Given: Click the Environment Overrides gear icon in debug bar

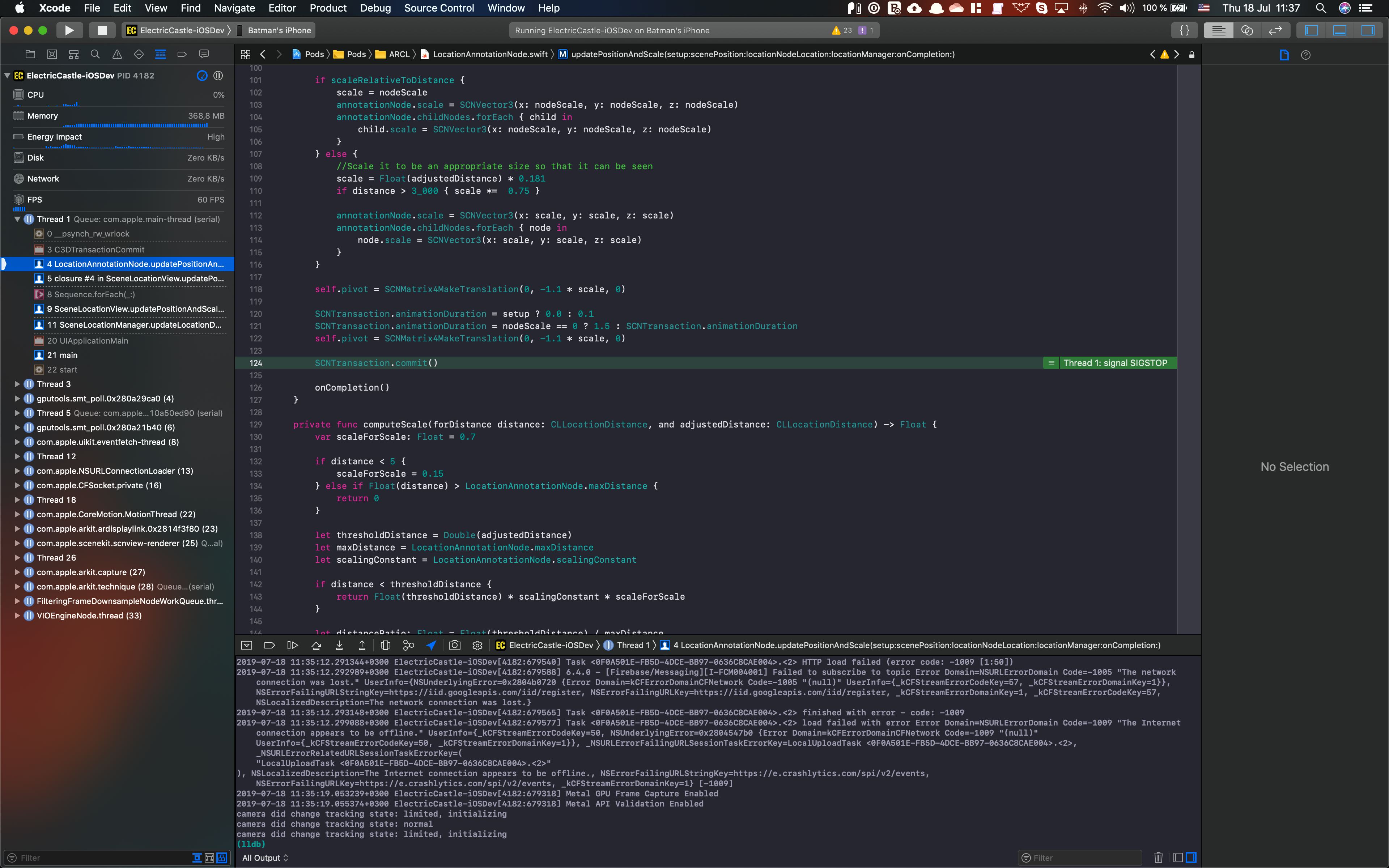Looking at the screenshot, I should click(x=477, y=645).
